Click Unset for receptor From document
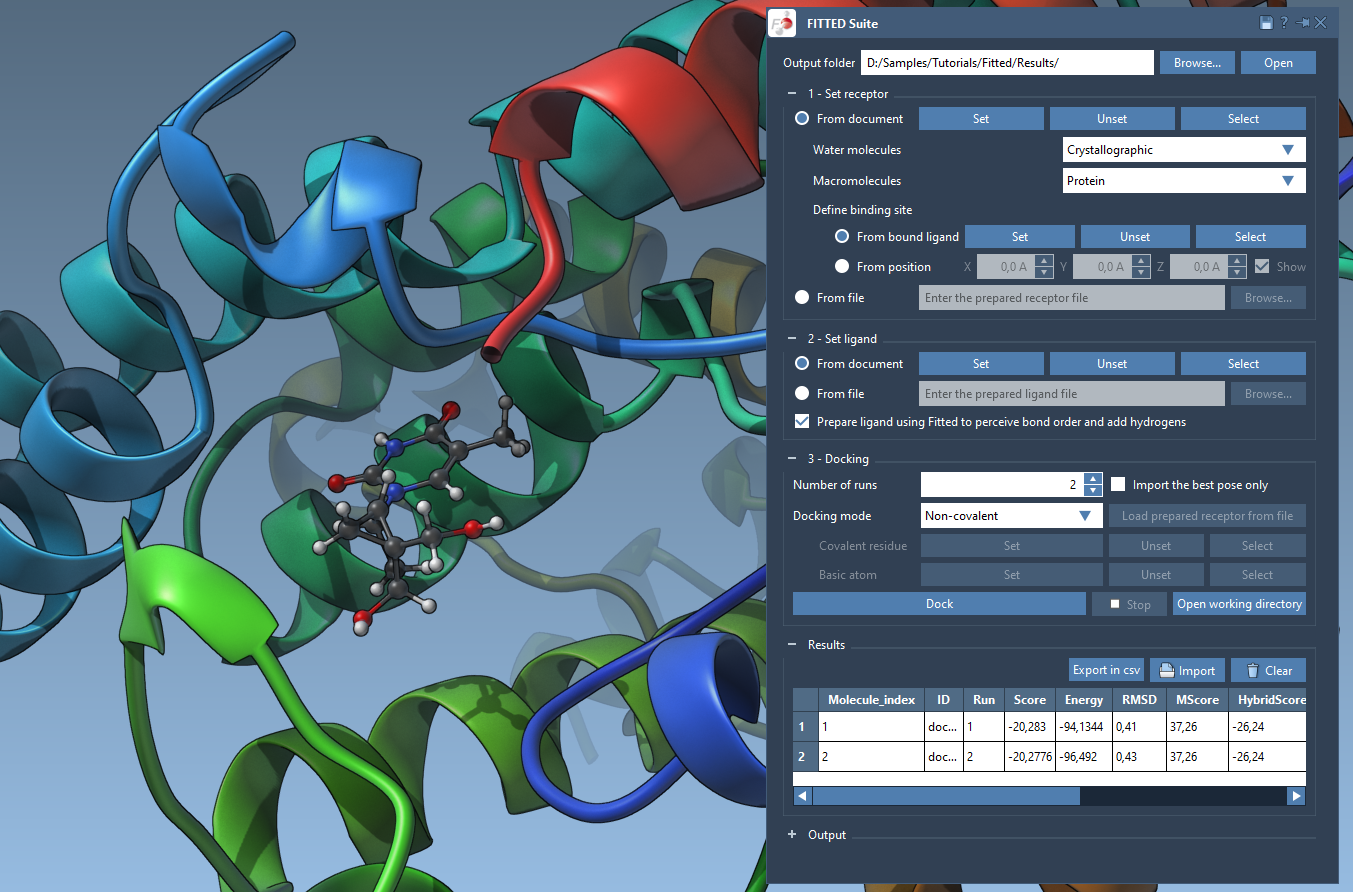The height and width of the screenshot is (892, 1353). point(1112,119)
